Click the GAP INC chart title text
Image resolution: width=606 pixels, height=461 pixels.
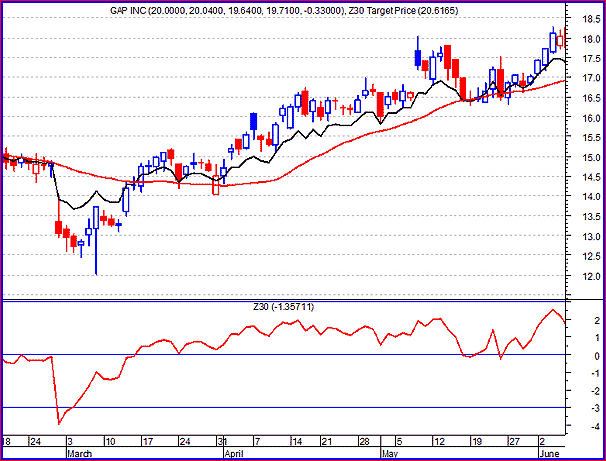[x=284, y=11]
